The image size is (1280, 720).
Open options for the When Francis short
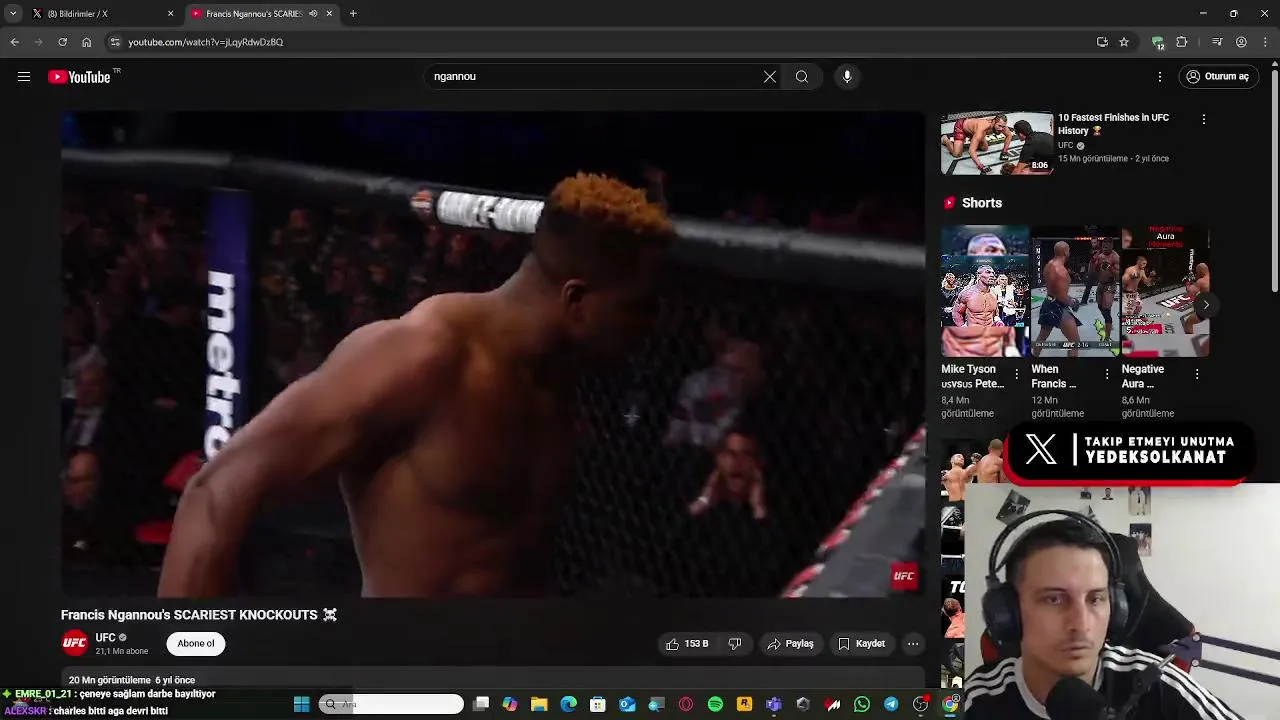coord(1107,374)
